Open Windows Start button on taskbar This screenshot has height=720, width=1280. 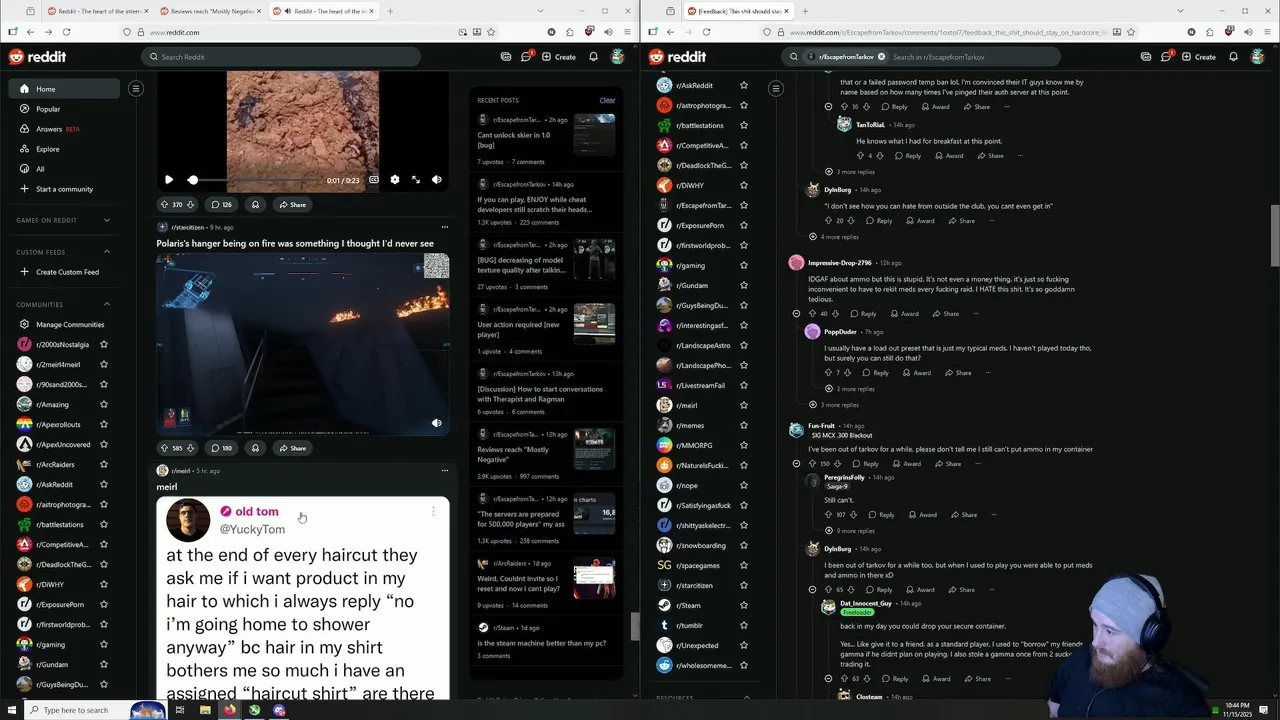coord(11,710)
